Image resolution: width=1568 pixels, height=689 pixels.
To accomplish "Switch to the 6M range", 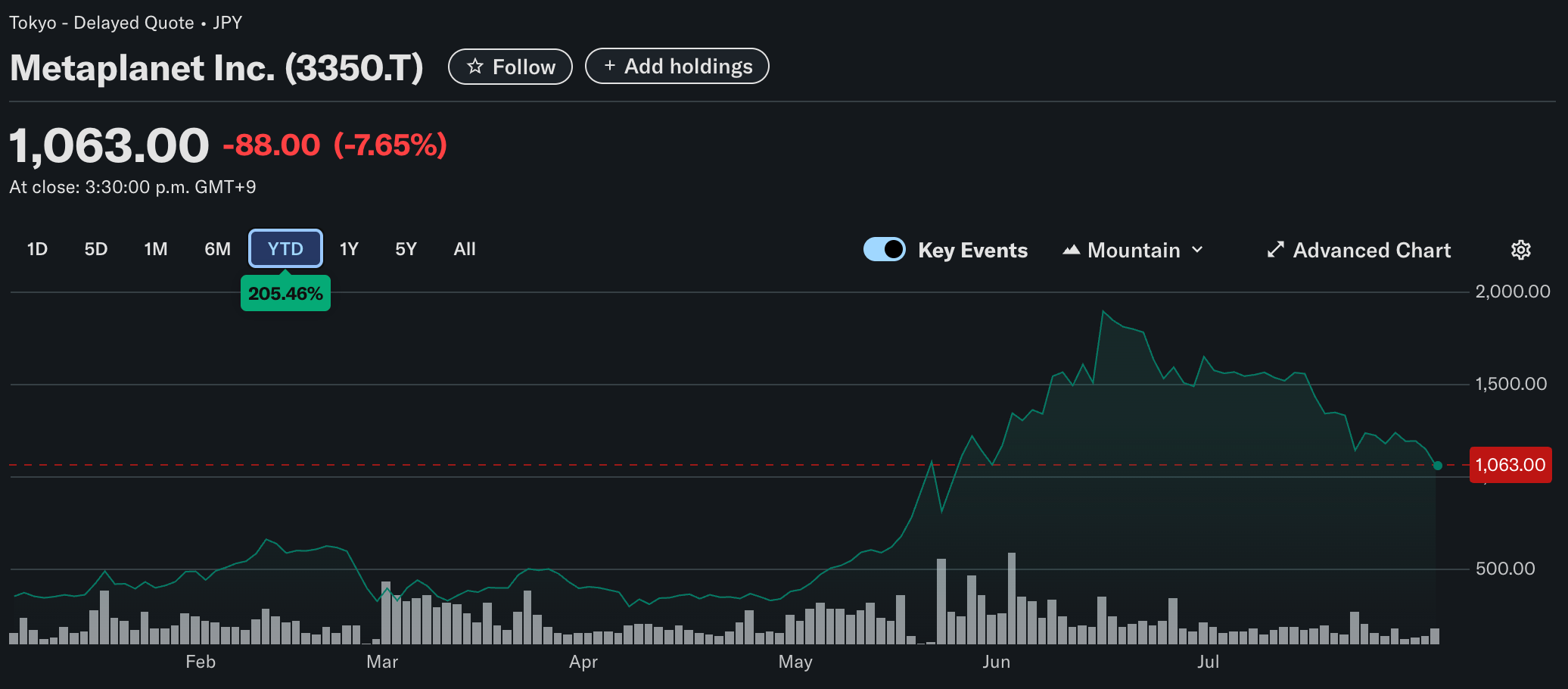I will click(217, 249).
